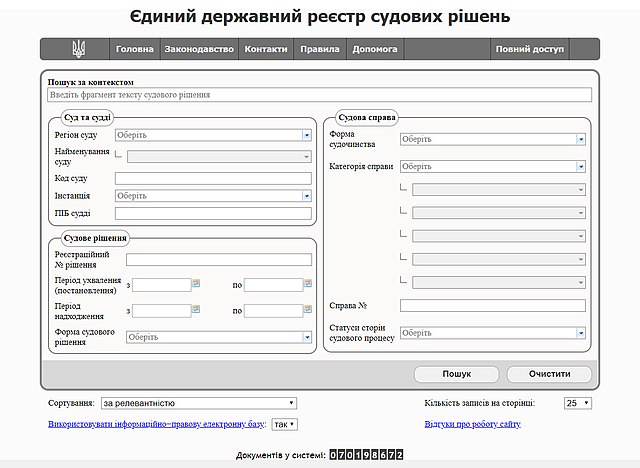
Task: Click the document counter 070198672
Action: coord(366,455)
